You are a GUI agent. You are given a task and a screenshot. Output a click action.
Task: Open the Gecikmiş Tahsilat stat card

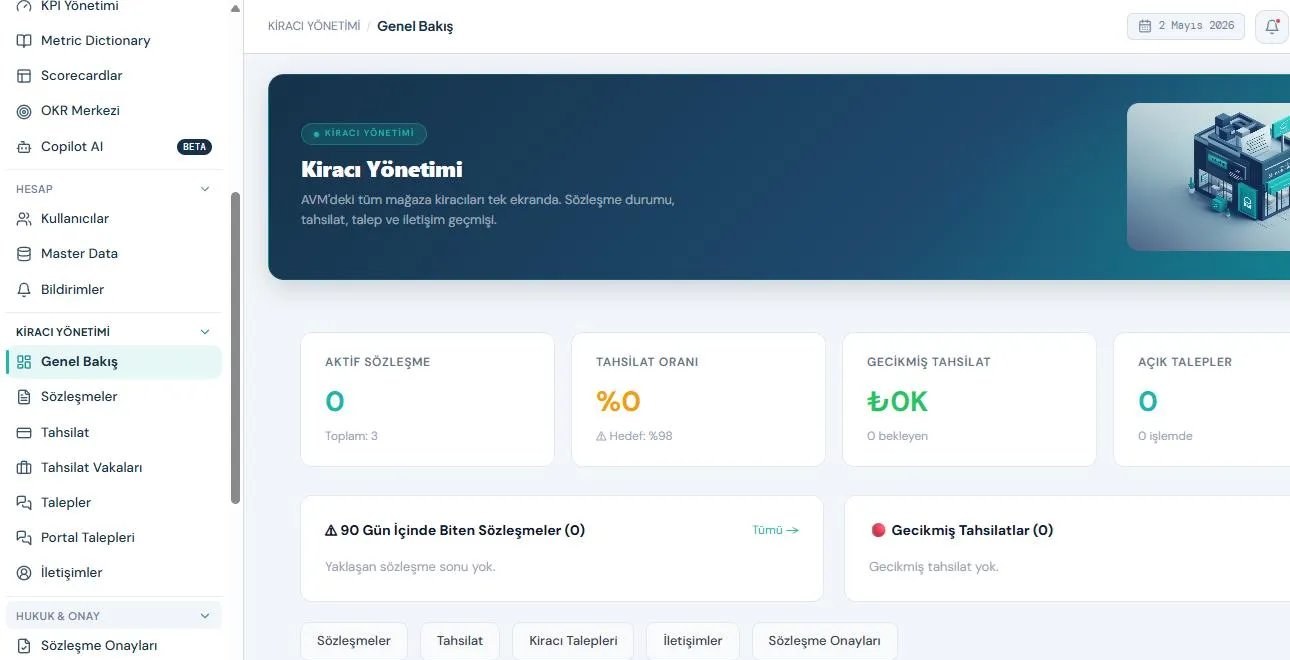(969, 400)
